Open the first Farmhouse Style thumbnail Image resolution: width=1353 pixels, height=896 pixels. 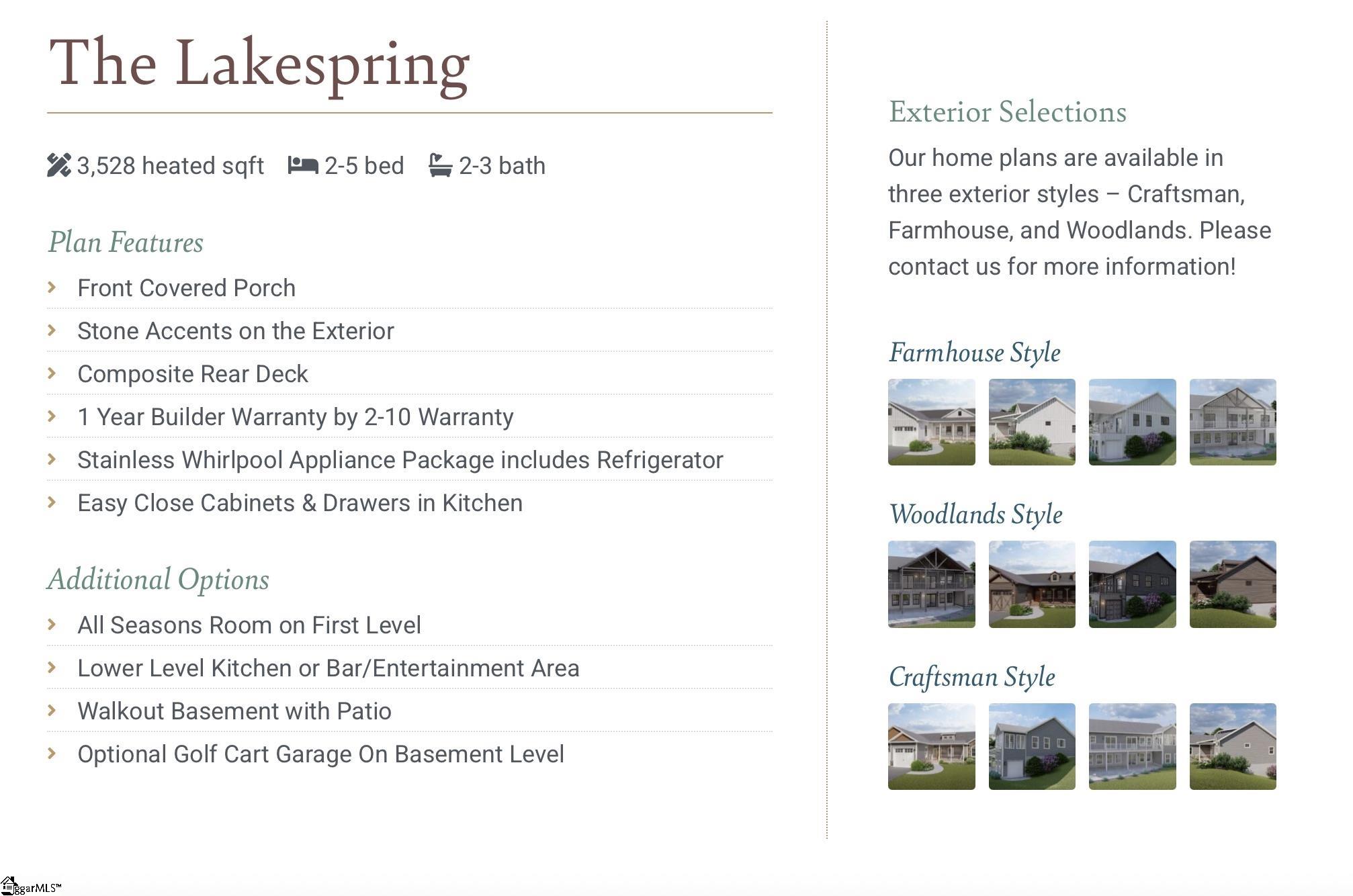931,422
